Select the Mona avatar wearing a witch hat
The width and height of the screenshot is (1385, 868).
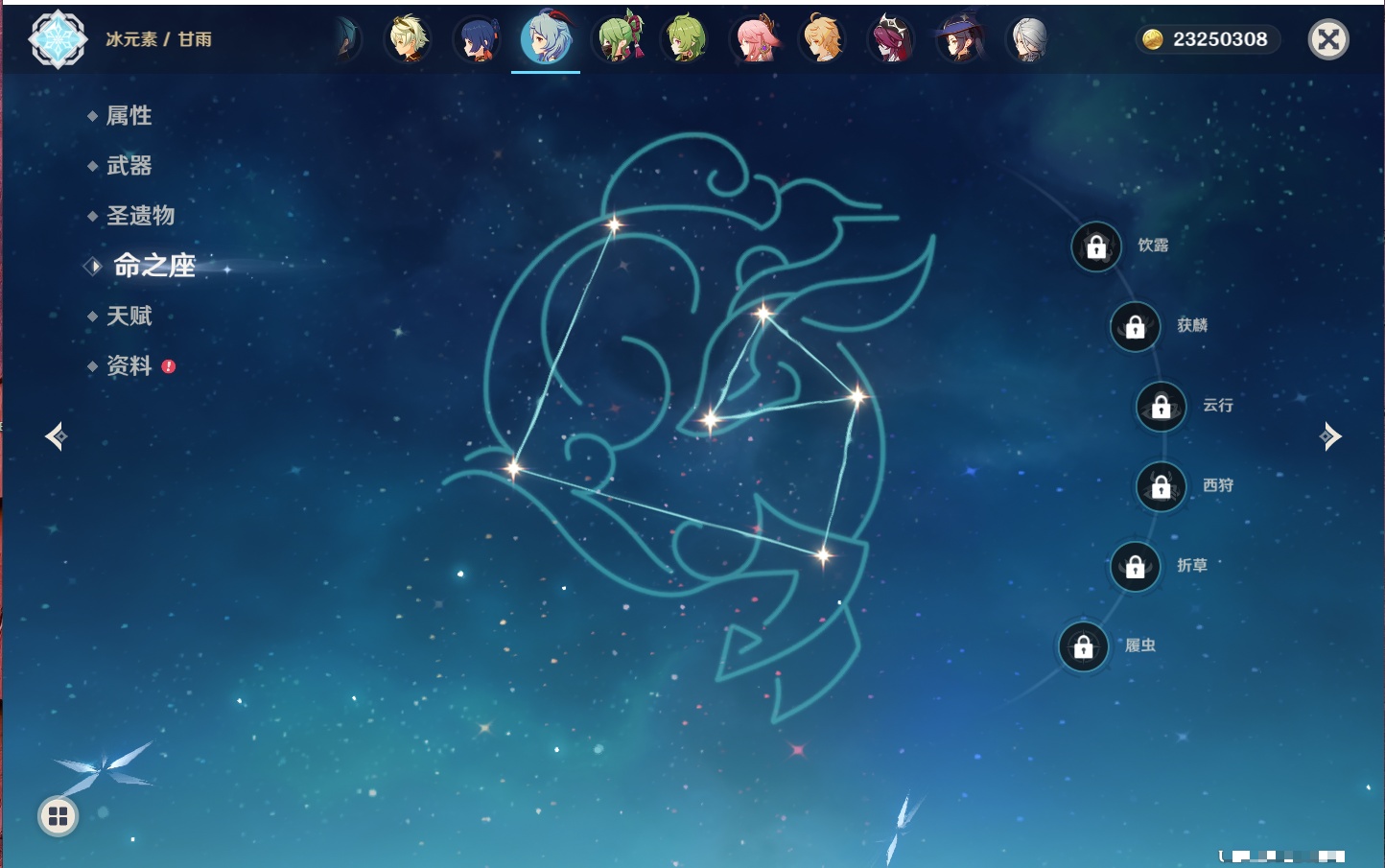(960, 39)
